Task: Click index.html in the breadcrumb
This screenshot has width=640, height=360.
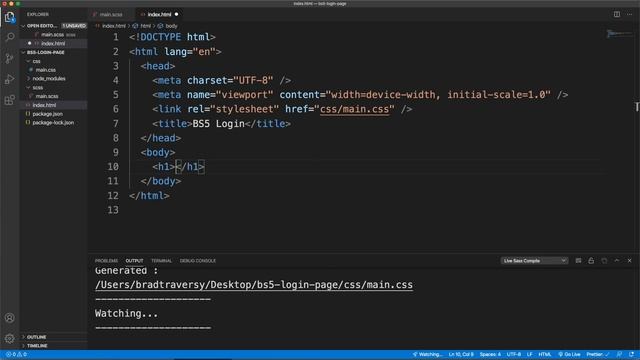Action: pyautogui.click(x=114, y=26)
